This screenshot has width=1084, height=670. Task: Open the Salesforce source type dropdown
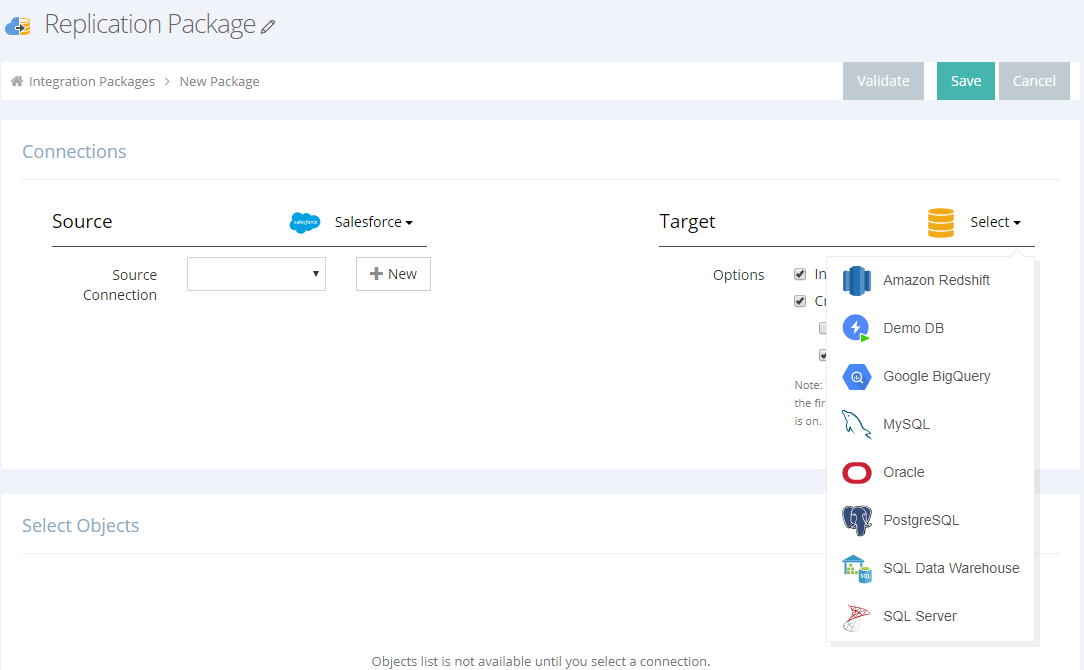pos(373,222)
